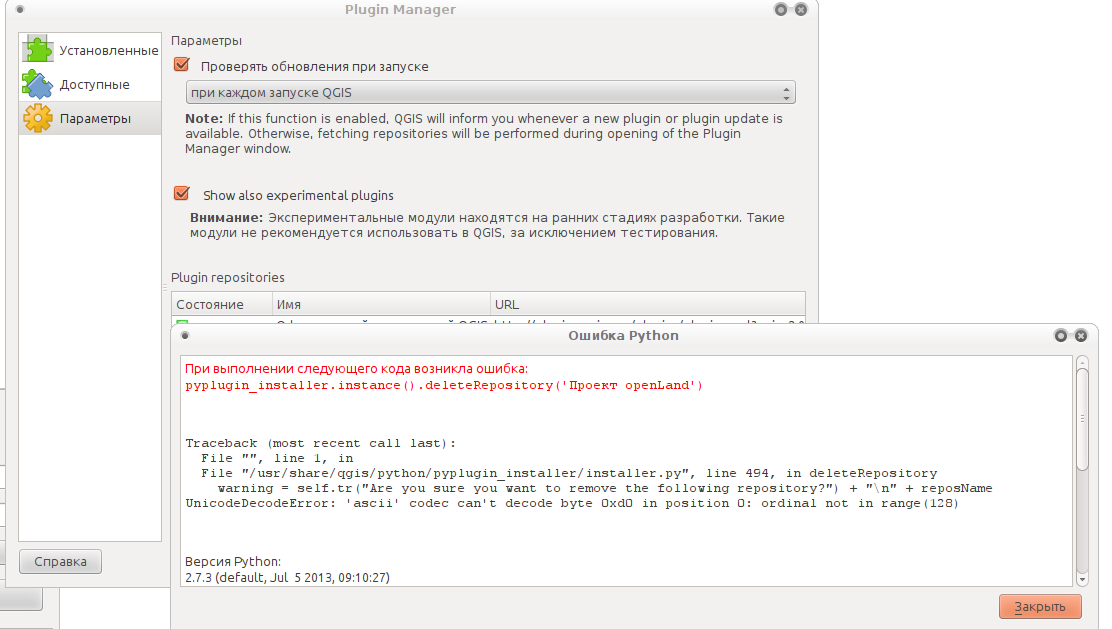The image size is (1112, 629).
Task: Sort repositories by Состояние column
Action: 222,304
